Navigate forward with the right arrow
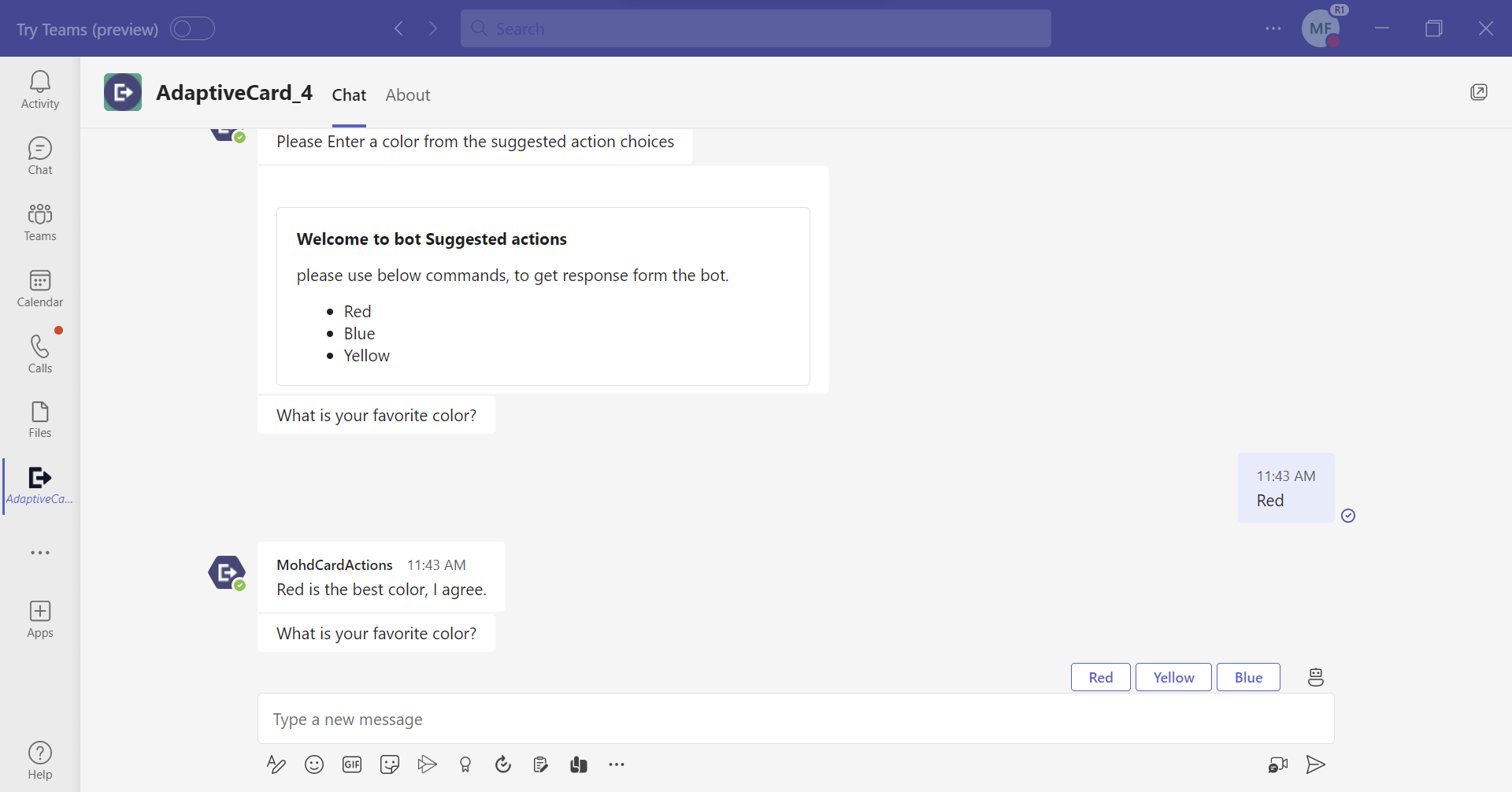The image size is (1512, 792). 433,29
